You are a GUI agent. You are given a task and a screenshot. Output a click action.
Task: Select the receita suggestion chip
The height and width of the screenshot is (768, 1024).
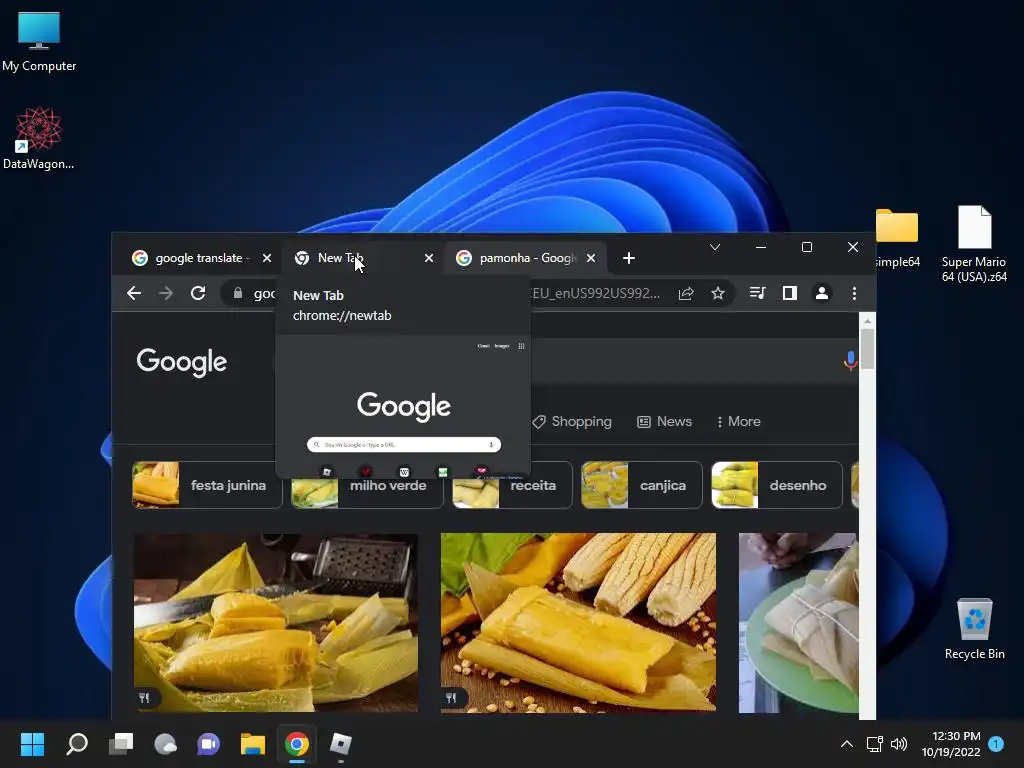pyautogui.click(x=513, y=485)
